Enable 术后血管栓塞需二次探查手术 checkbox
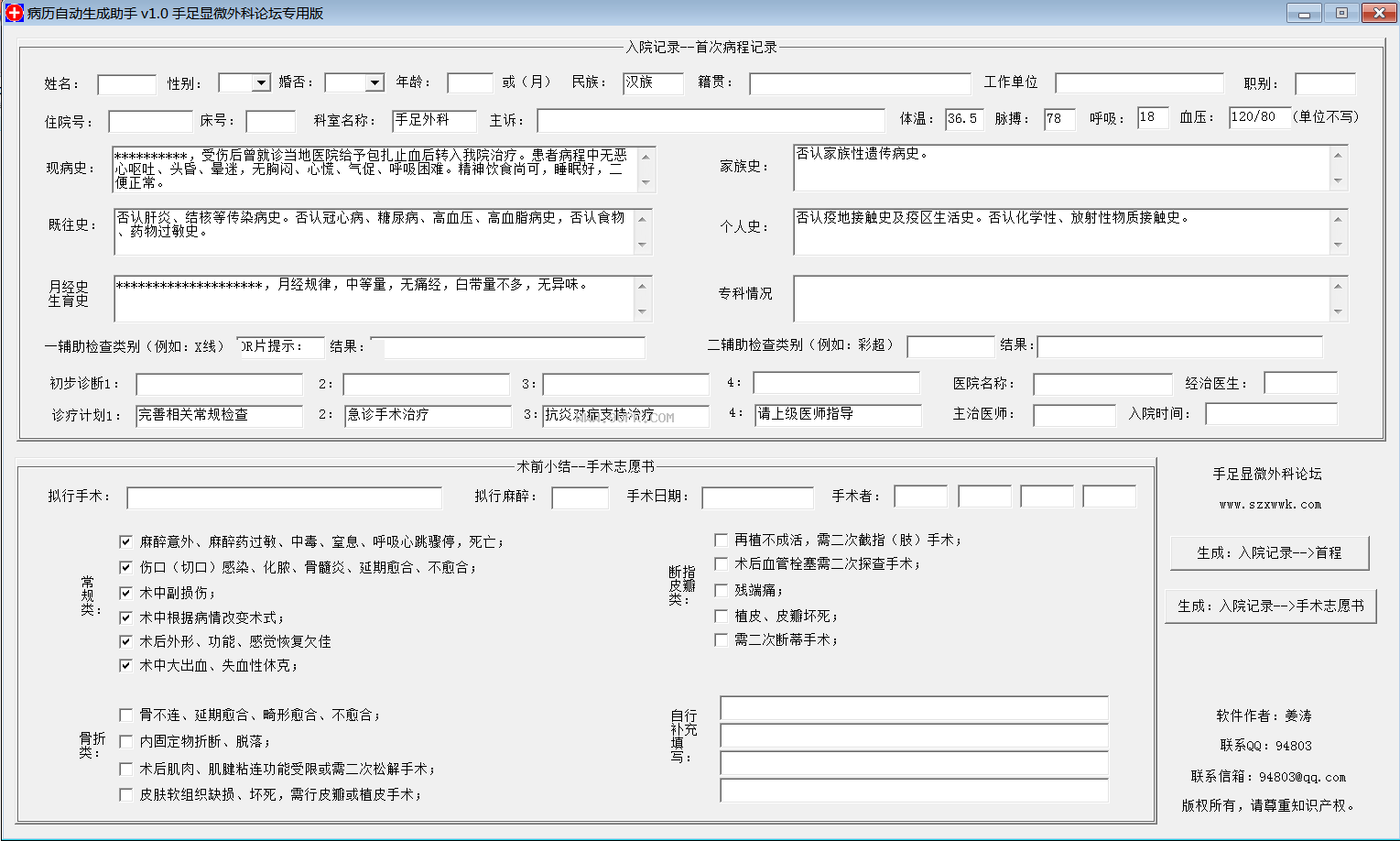The height and width of the screenshot is (841, 1400). pos(721,563)
